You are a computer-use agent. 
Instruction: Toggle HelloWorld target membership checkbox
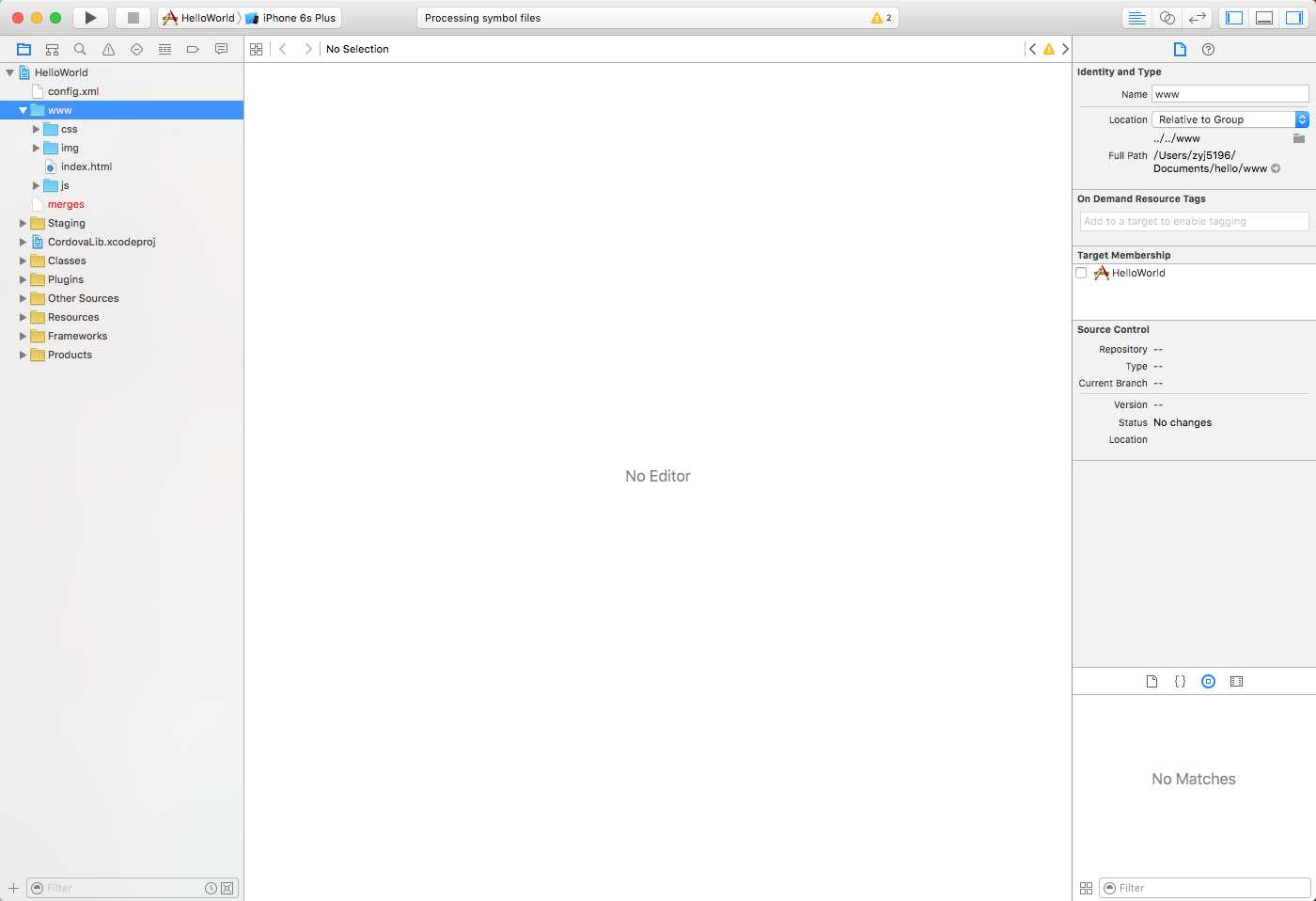tap(1081, 273)
